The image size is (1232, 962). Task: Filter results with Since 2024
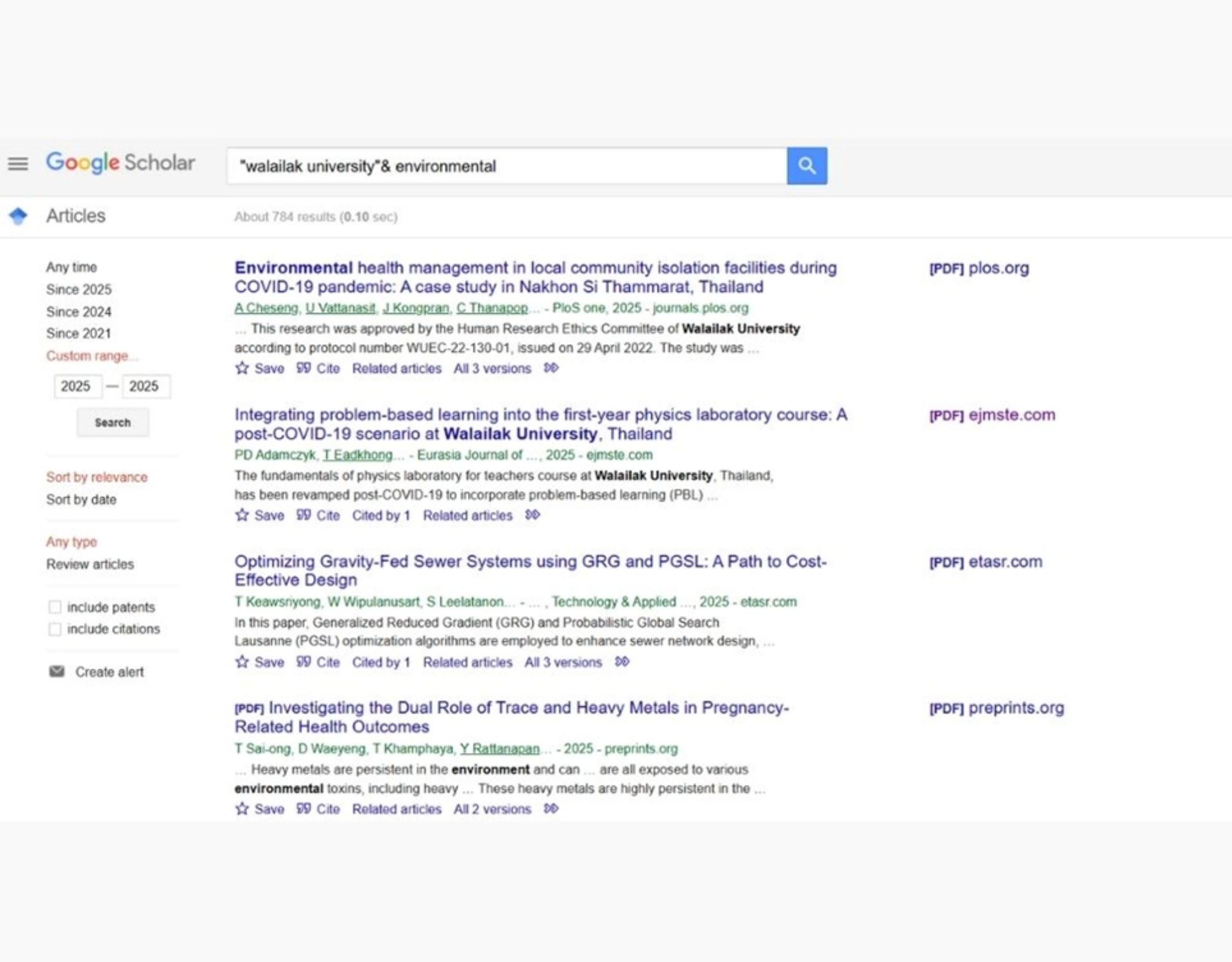pyautogui.click(x=79, y=312)
